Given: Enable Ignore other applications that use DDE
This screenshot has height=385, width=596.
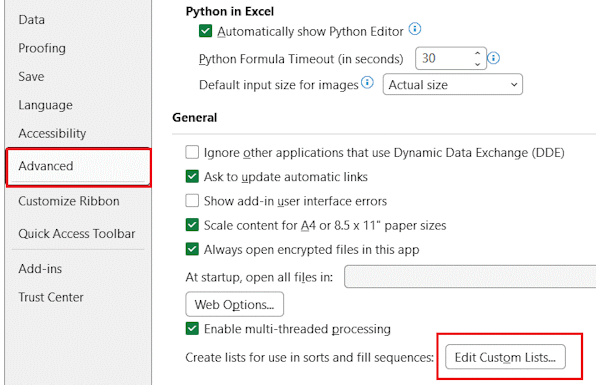Looking at the screenshot, I should tap(192, 152).
